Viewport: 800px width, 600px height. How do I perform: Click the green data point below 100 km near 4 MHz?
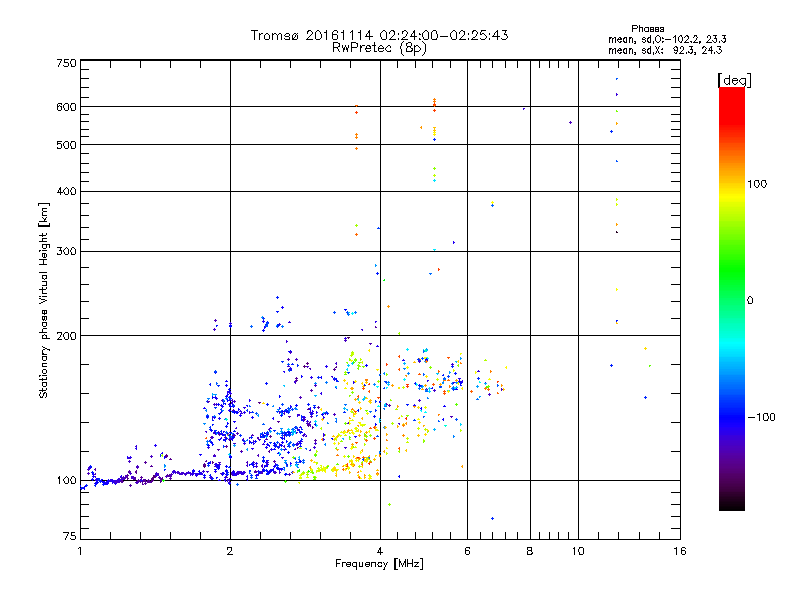(389, 505)
